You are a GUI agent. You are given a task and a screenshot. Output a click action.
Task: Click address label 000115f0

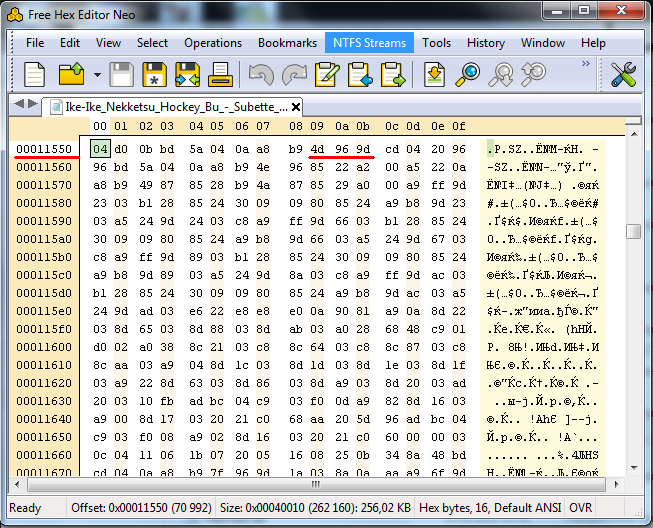[44, 329]
